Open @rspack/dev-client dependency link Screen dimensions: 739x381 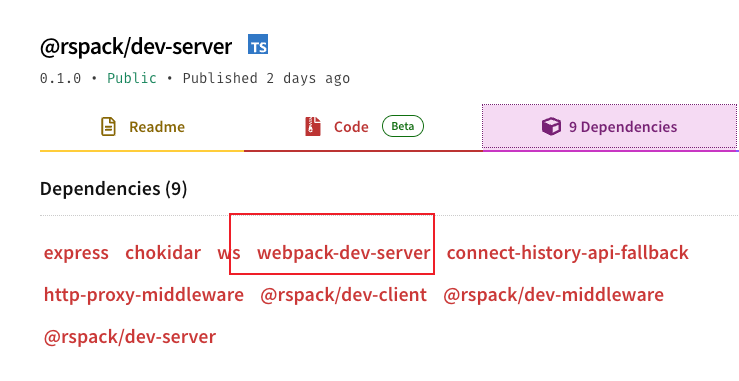[344, 295]
